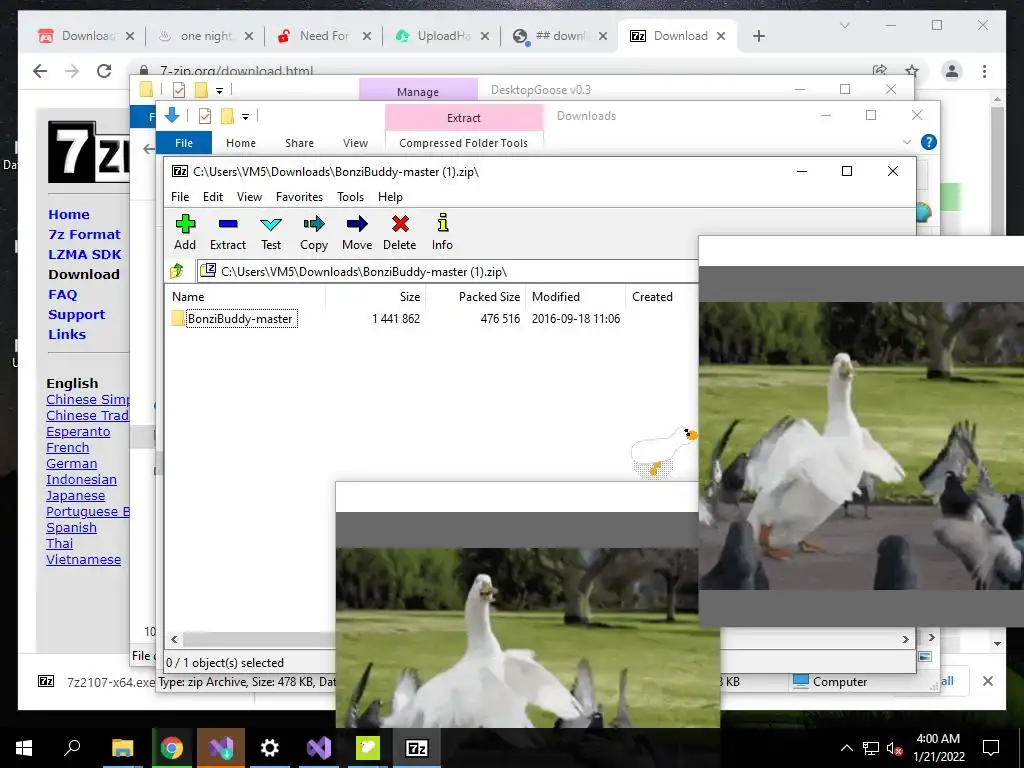Image resolution: width=1024 pixels, height=768 pixels.
Task: Open 7-Zip View menu
Action: [x=249, y=197]
